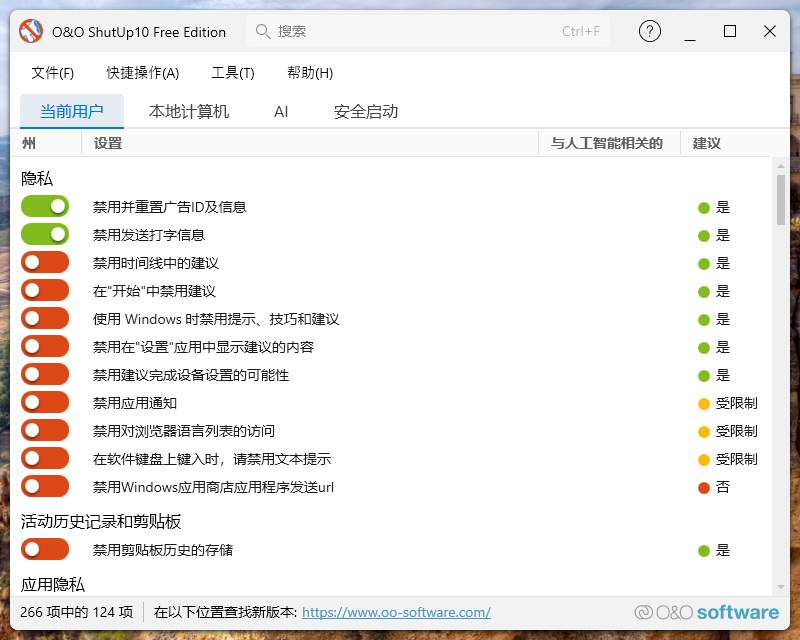Switch to the 本地计算机 tab
The width and height of the screenshot is (800, 640).
tap(189, 111)
